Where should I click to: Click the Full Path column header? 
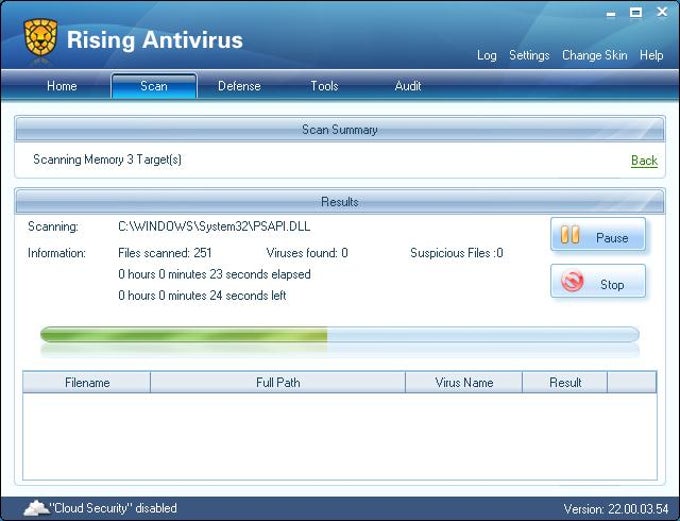(278, 382)
